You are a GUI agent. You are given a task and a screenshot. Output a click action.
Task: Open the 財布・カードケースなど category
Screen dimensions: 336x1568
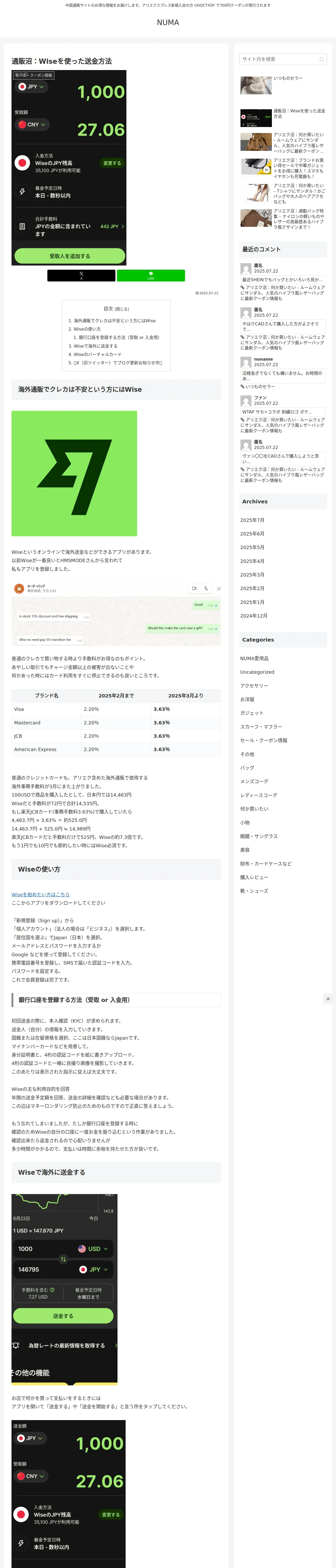pos(266,864)
